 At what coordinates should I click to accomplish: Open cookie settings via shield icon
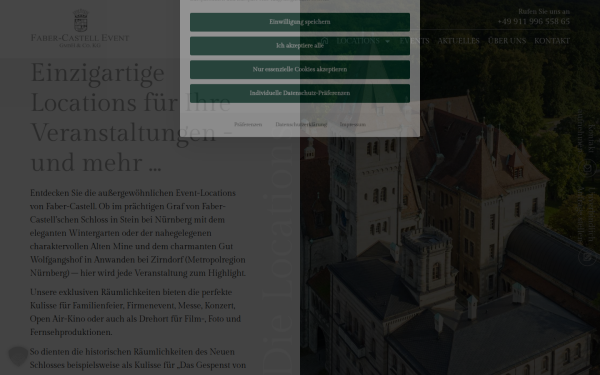coord(18,356)
